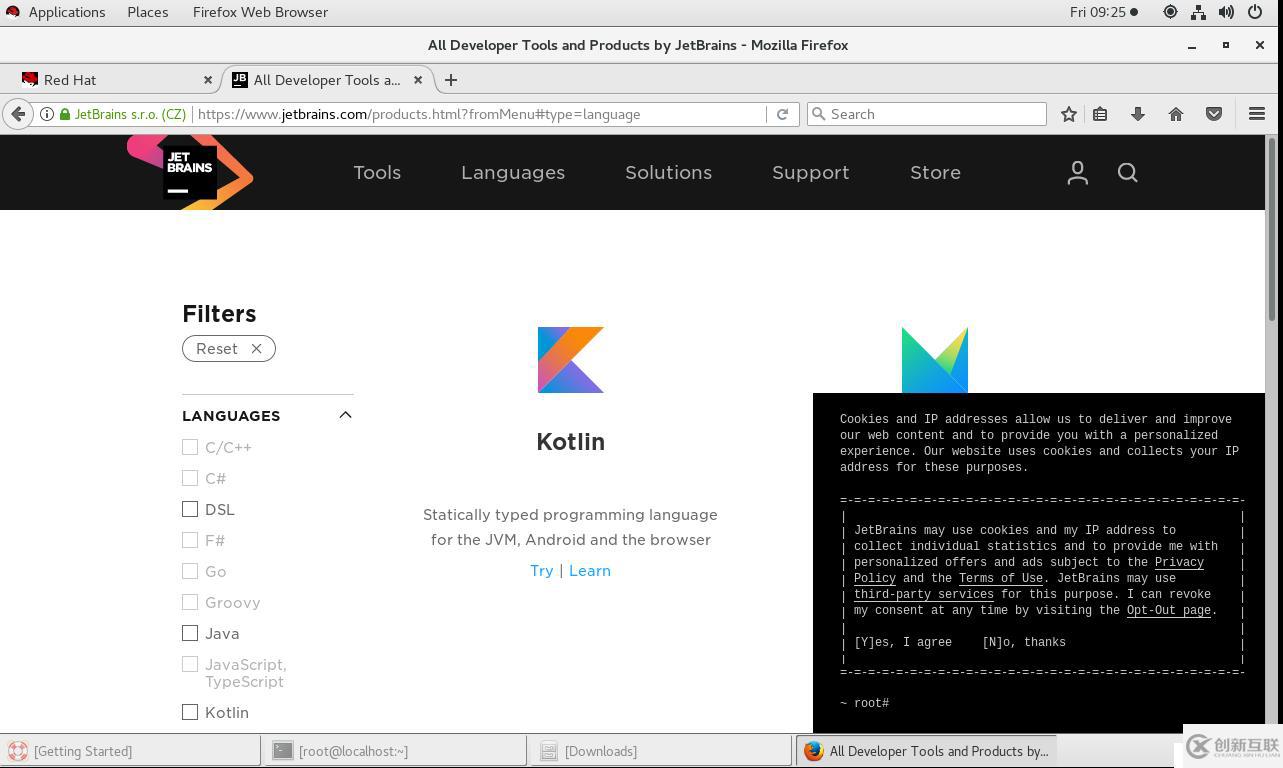Screen dimensions: 1283x768
Task: Show bookmarks list icon
Action: coord(1100,114)
